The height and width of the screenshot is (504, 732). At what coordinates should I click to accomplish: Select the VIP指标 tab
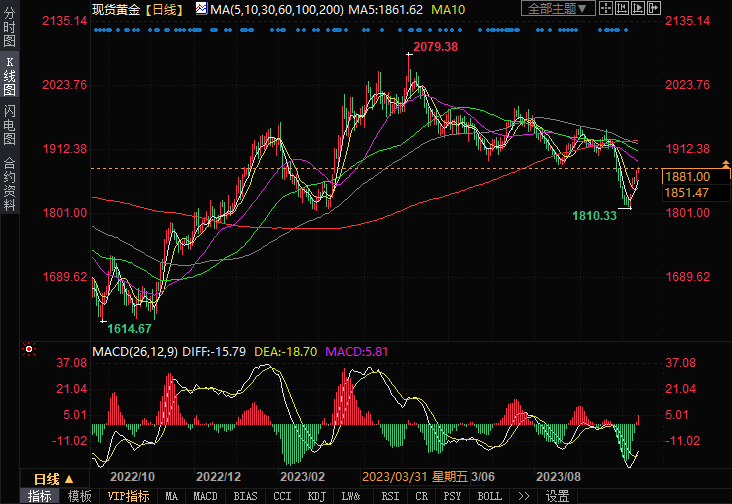(x=129, y=496)
